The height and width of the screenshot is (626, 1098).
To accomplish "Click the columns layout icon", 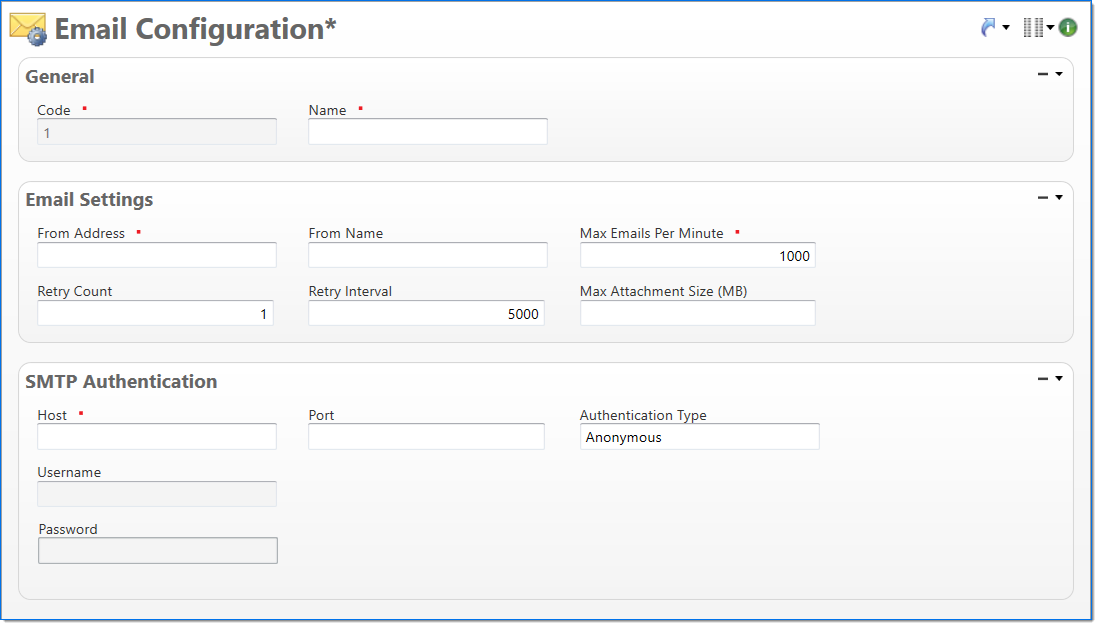I will click(x=1033, y=28).
